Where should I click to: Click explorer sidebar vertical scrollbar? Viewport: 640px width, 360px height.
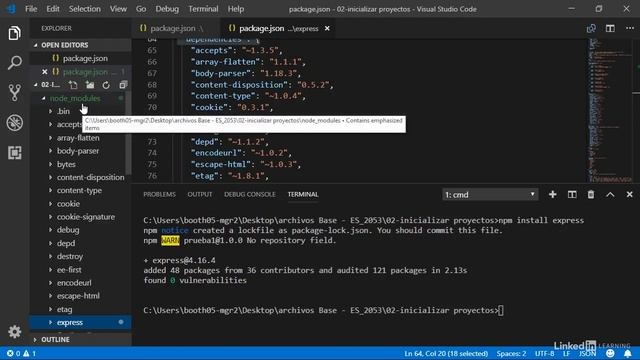click(x=129, y=132)
